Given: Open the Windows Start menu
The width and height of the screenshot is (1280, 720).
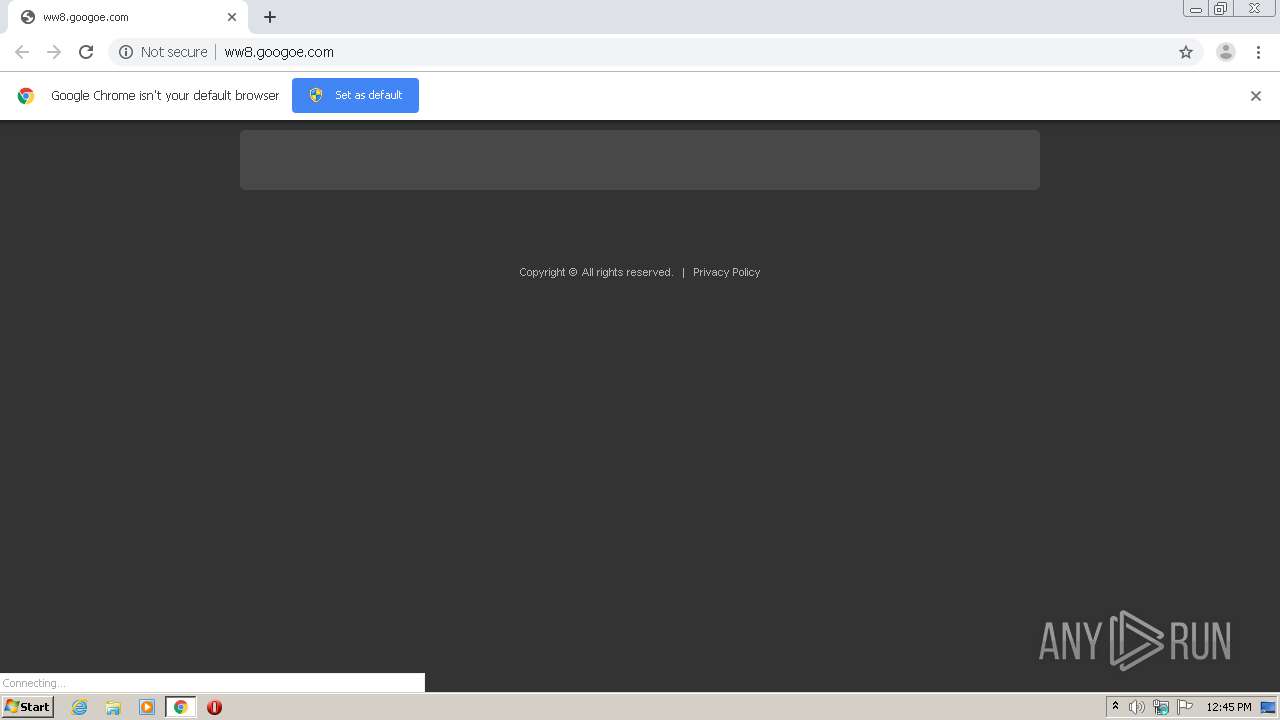Looking at the screenshot, I should [27, 707].
